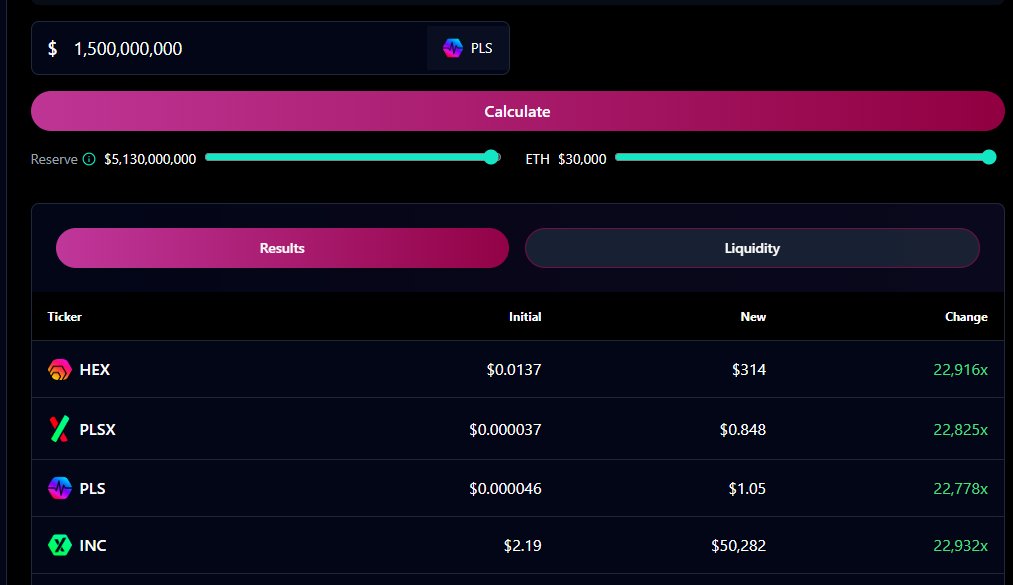Click the ETH label
The width and height of the screenshot is (1013, 585).
[537, 159]
